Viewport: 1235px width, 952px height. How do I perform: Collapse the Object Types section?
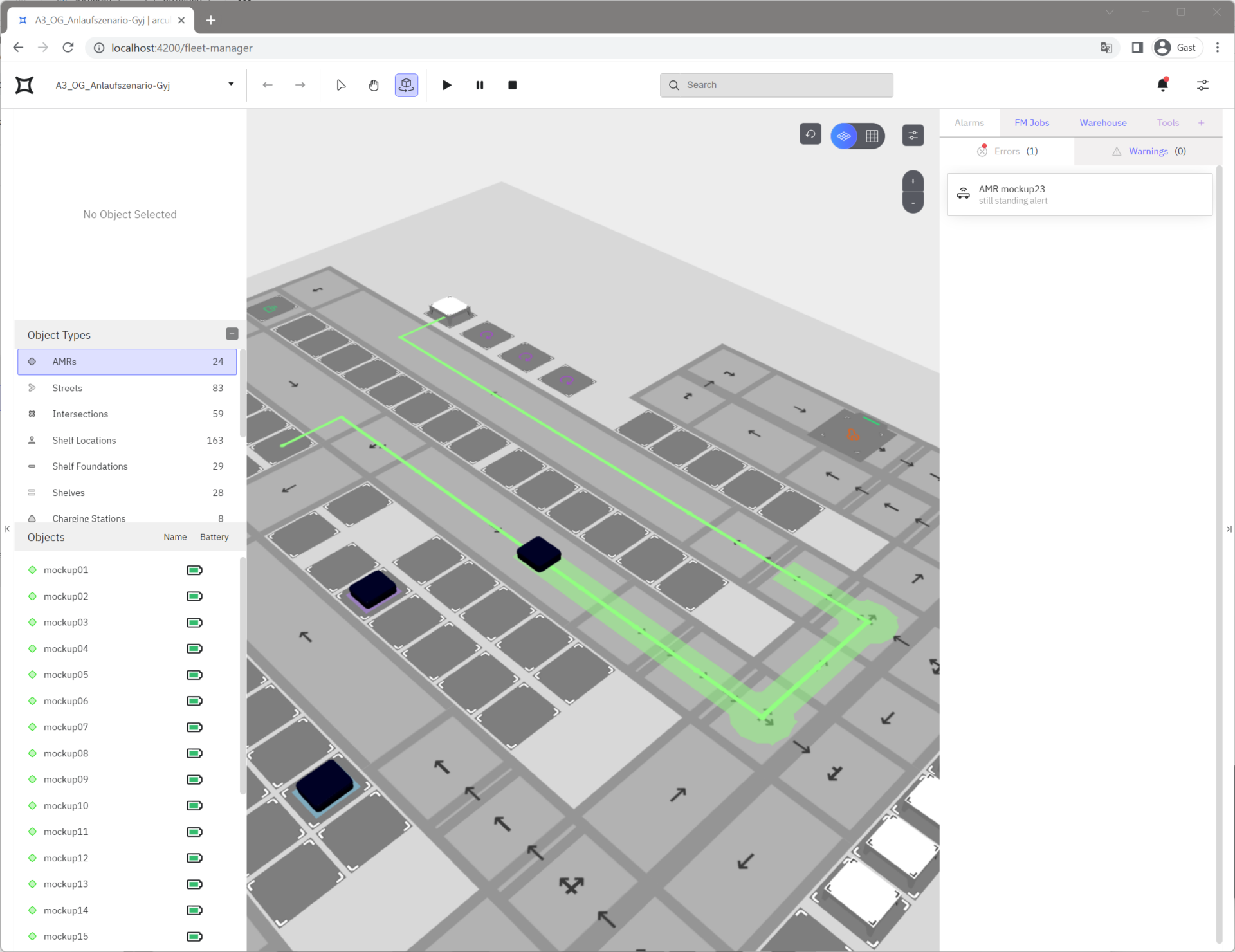[232, 334]
